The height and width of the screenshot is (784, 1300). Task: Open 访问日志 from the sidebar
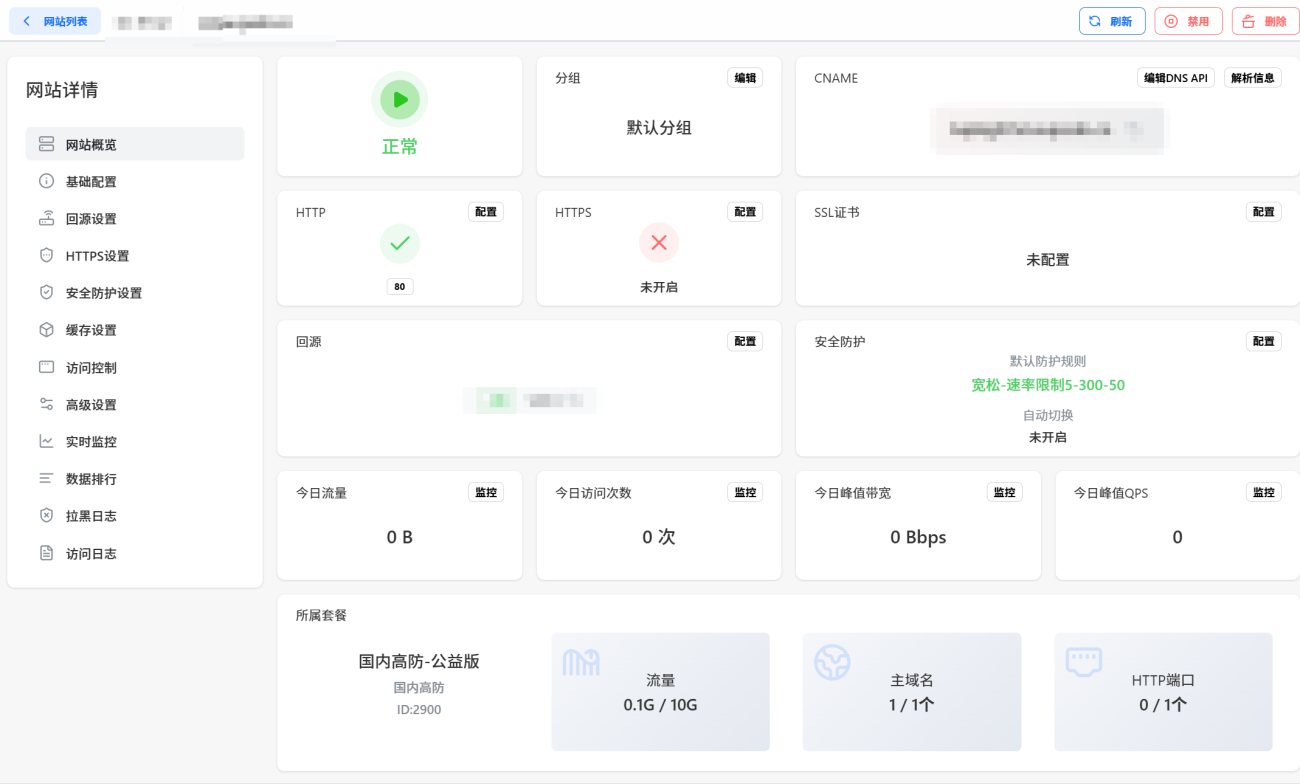(91, 554)
